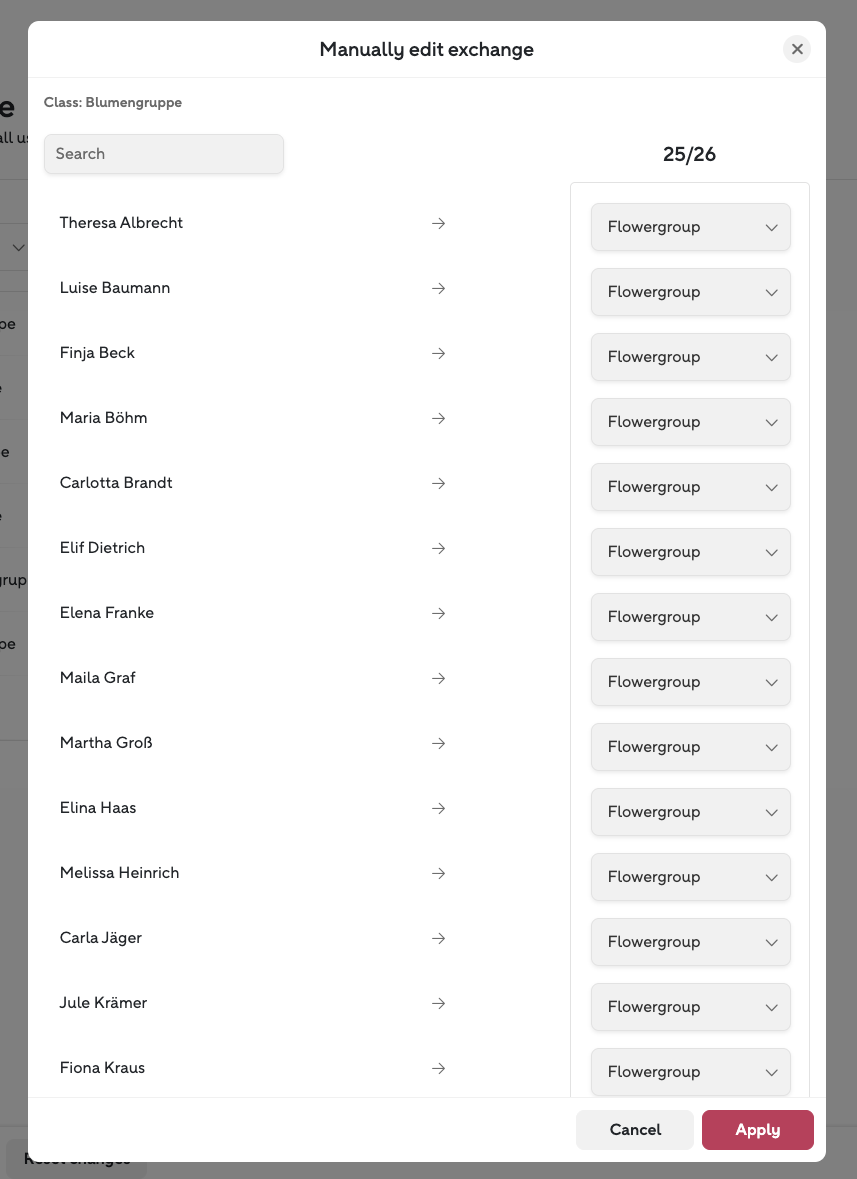Open Elina Haas's Flowergroup dropdown

click(x=690, y=812)
